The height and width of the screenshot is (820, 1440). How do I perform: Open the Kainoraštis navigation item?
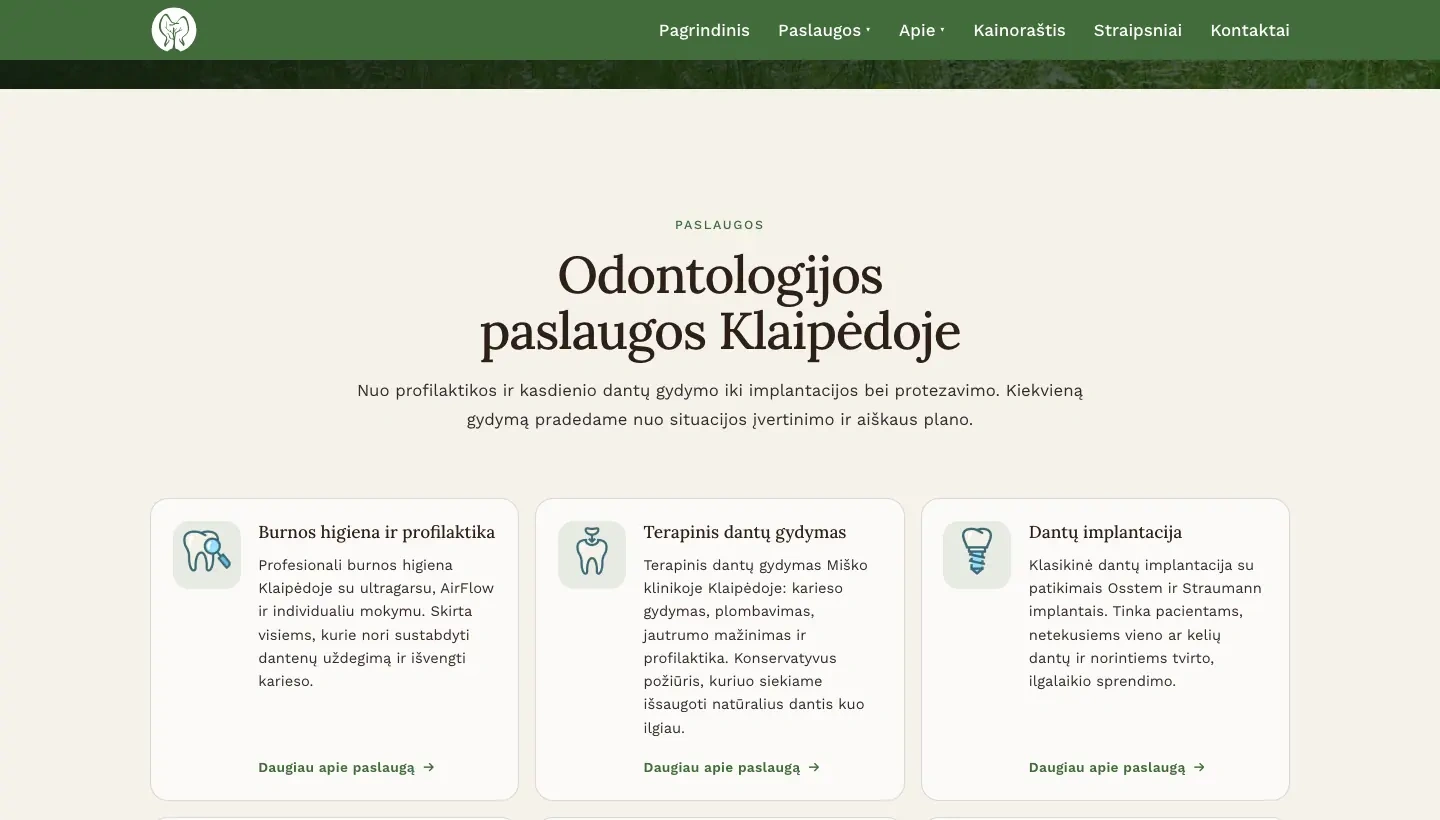tap(1019, 30)
